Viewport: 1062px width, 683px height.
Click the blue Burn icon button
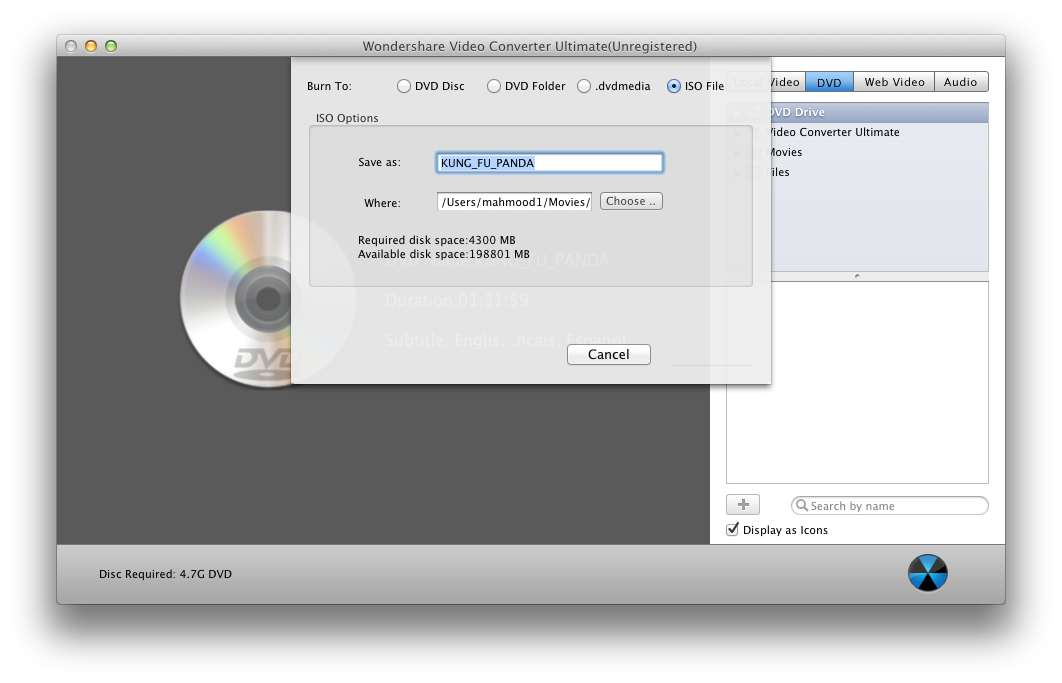pyautogui.click(x=927, y=573)
